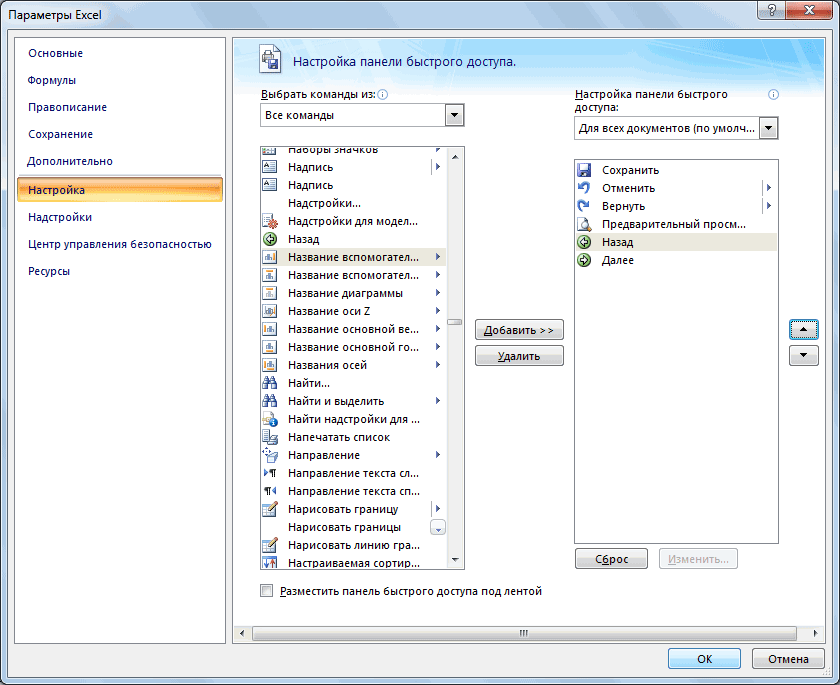Click the move up arrow button

803,329
